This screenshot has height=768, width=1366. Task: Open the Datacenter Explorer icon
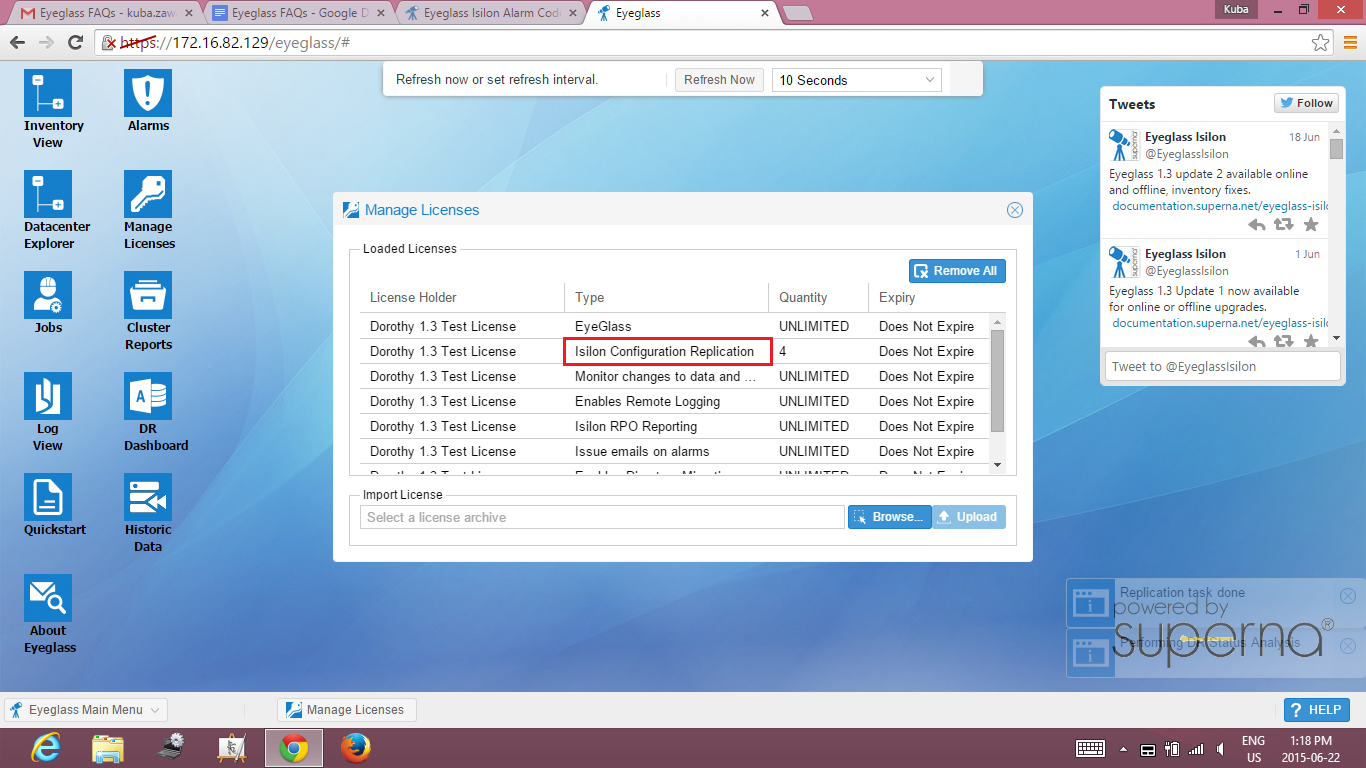(x=48, y=194)
